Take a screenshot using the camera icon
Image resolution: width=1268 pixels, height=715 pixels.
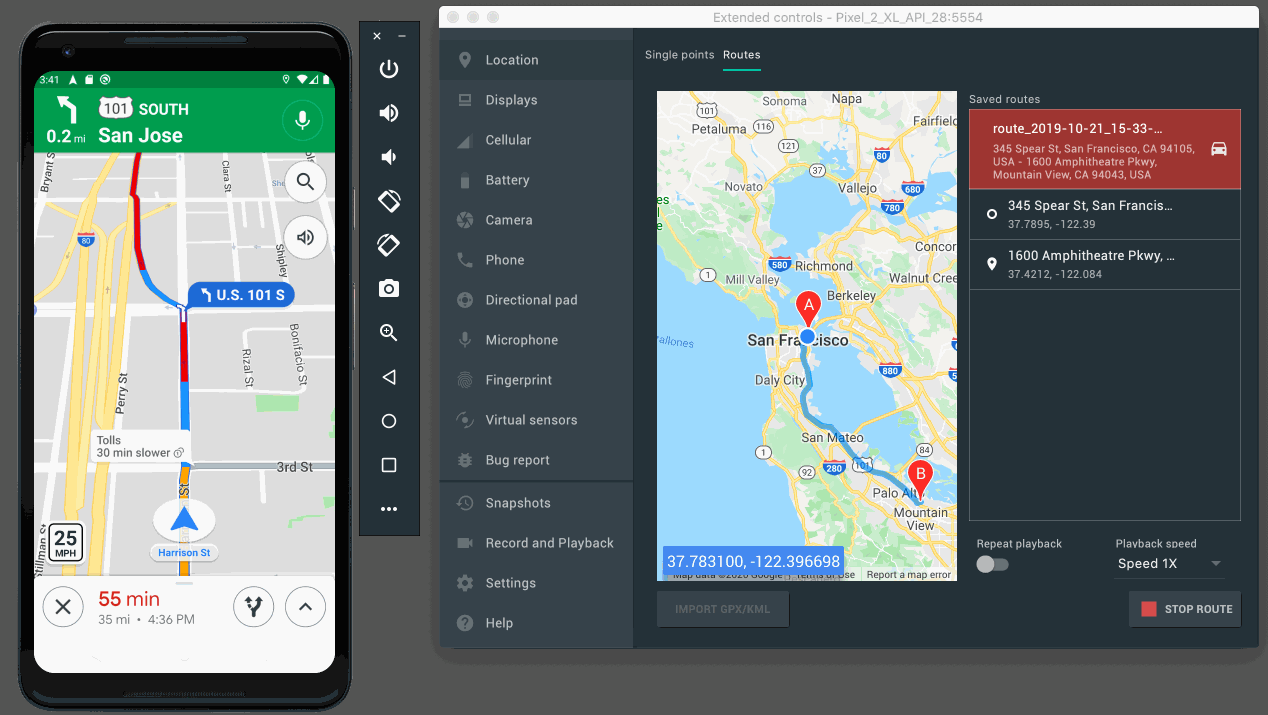point(388,288)
